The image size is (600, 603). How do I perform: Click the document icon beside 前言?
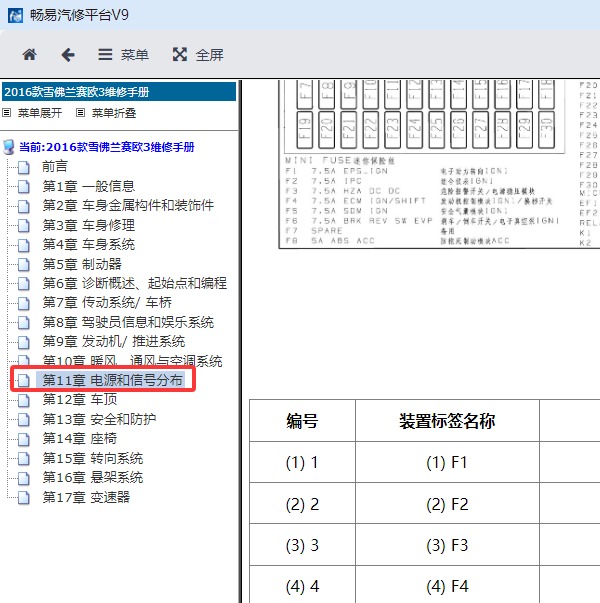[x=24, y=167]
